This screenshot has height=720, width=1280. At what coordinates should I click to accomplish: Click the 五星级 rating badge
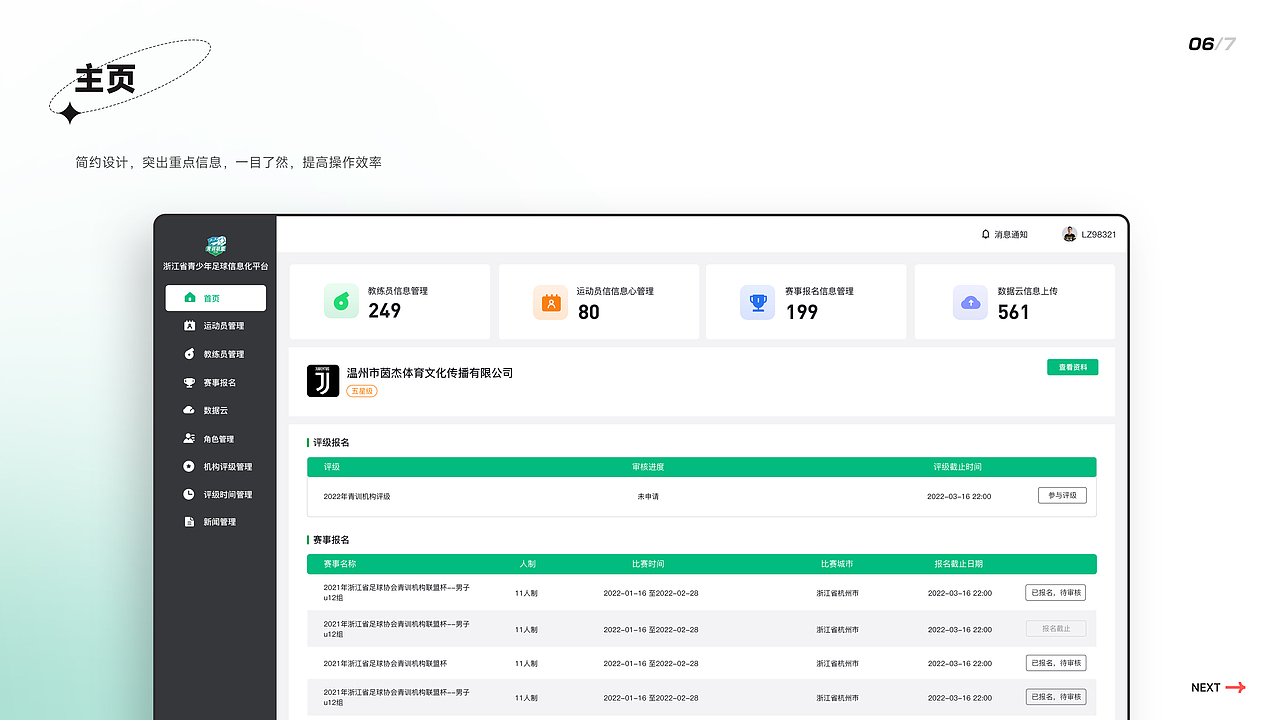pyautogui.click(x=362, y=391)
